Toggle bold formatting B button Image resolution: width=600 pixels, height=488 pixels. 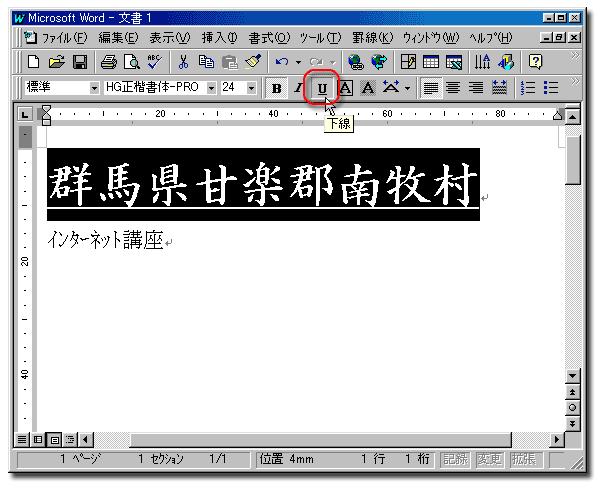pos(276,88)
